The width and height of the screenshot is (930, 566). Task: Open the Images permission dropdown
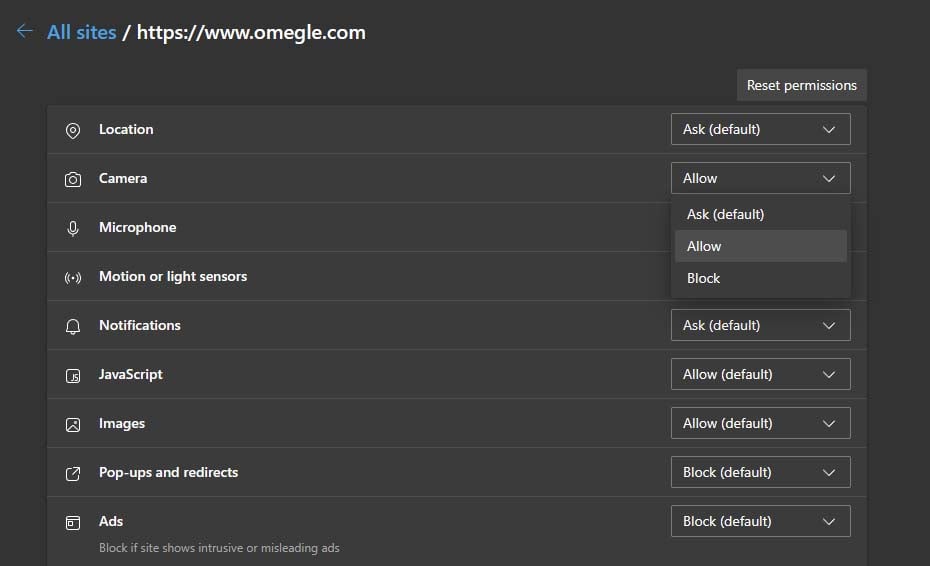760,423
